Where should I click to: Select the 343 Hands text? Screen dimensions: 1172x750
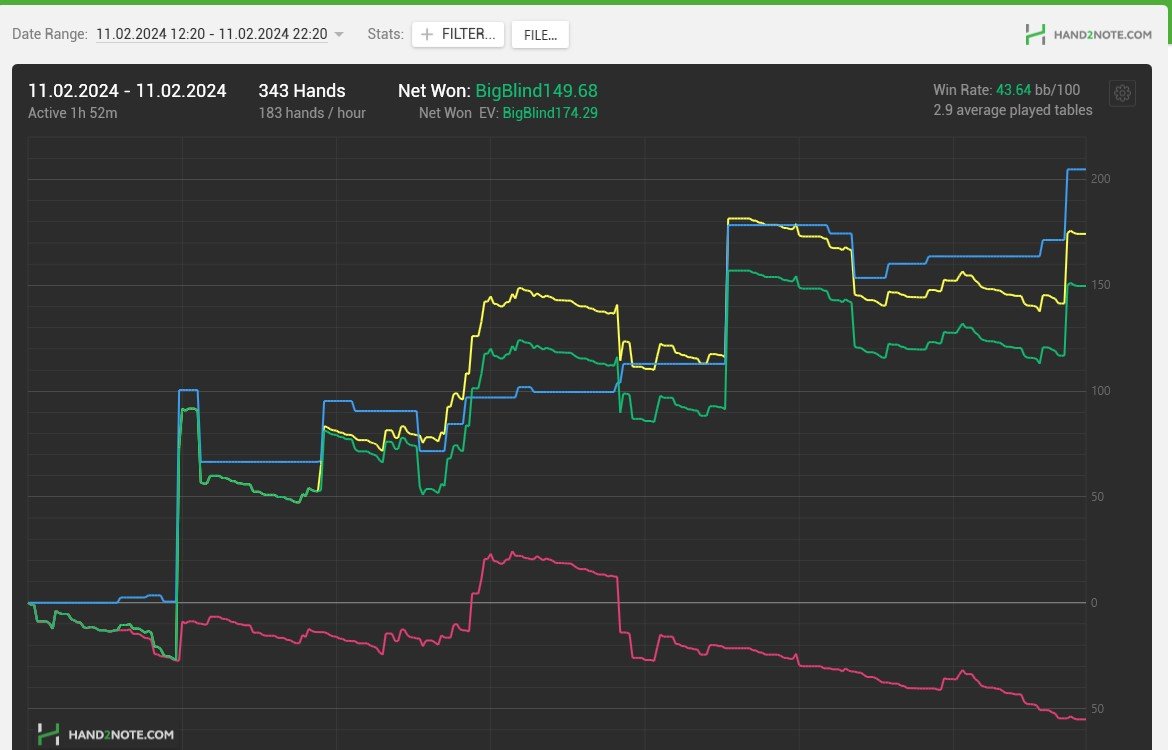click(302, 90)
